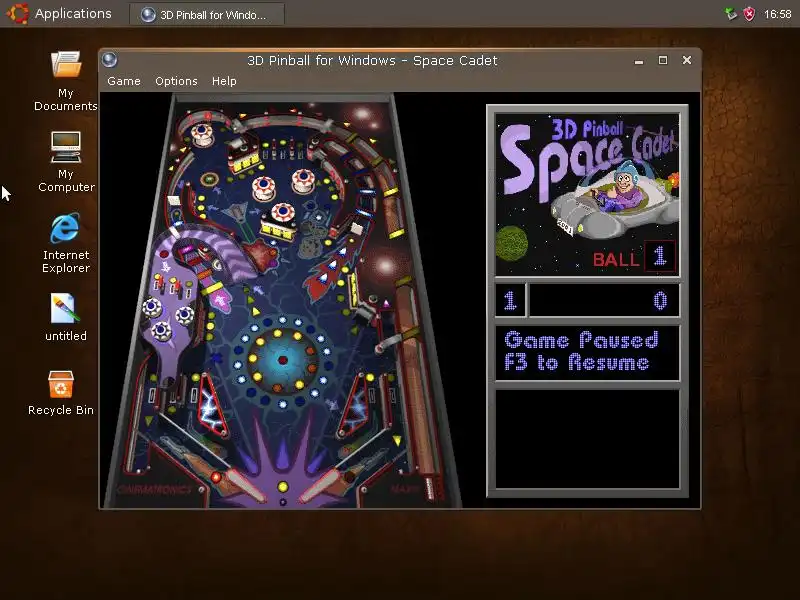Click the My Documents desktop icon
Screen dimensions: 800x600
[66, 81]
